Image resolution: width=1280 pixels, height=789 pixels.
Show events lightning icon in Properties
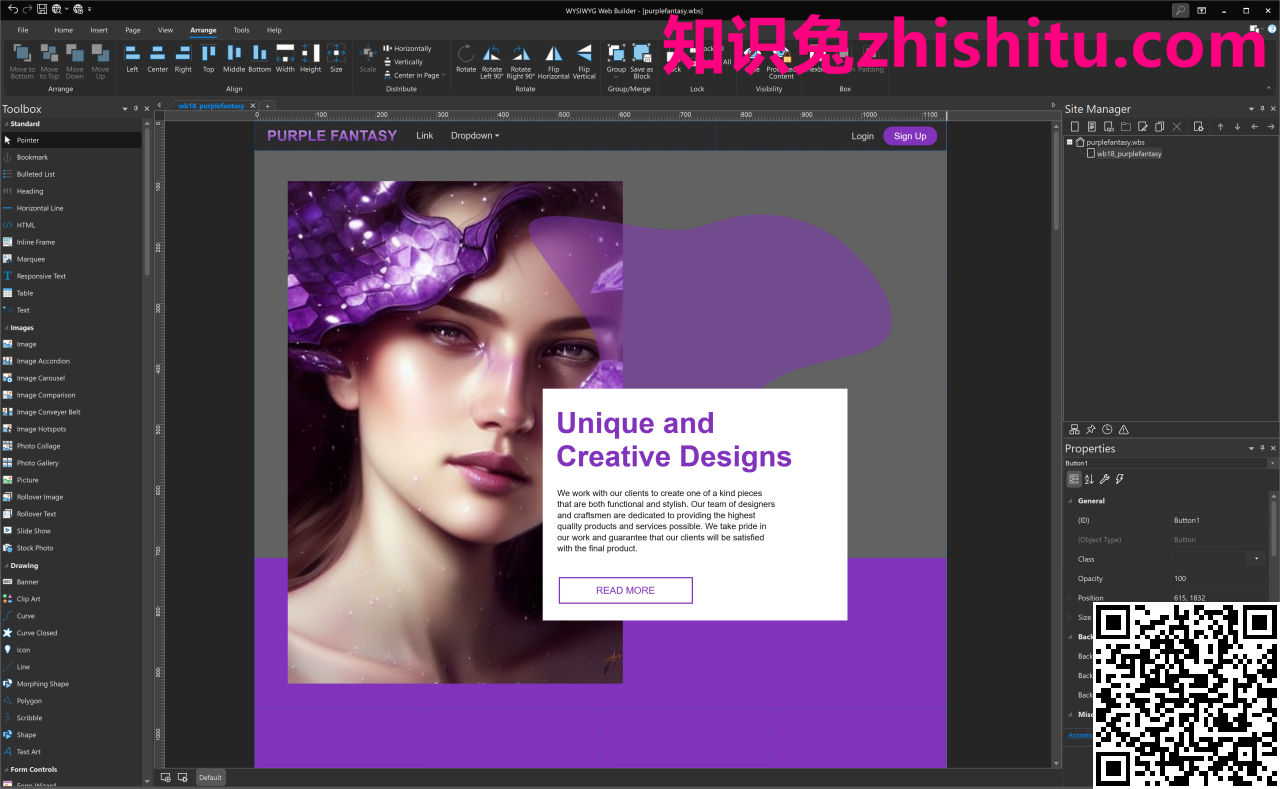[1120, 479]
